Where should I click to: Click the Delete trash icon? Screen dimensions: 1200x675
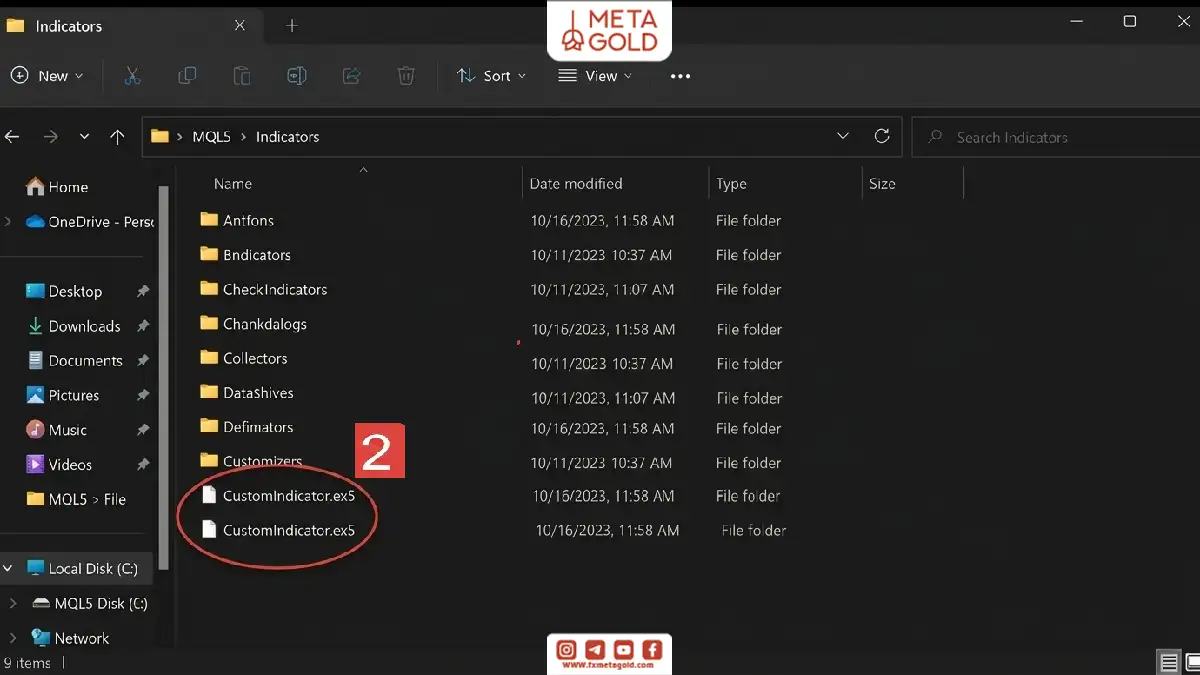click(x=406, y=76)
